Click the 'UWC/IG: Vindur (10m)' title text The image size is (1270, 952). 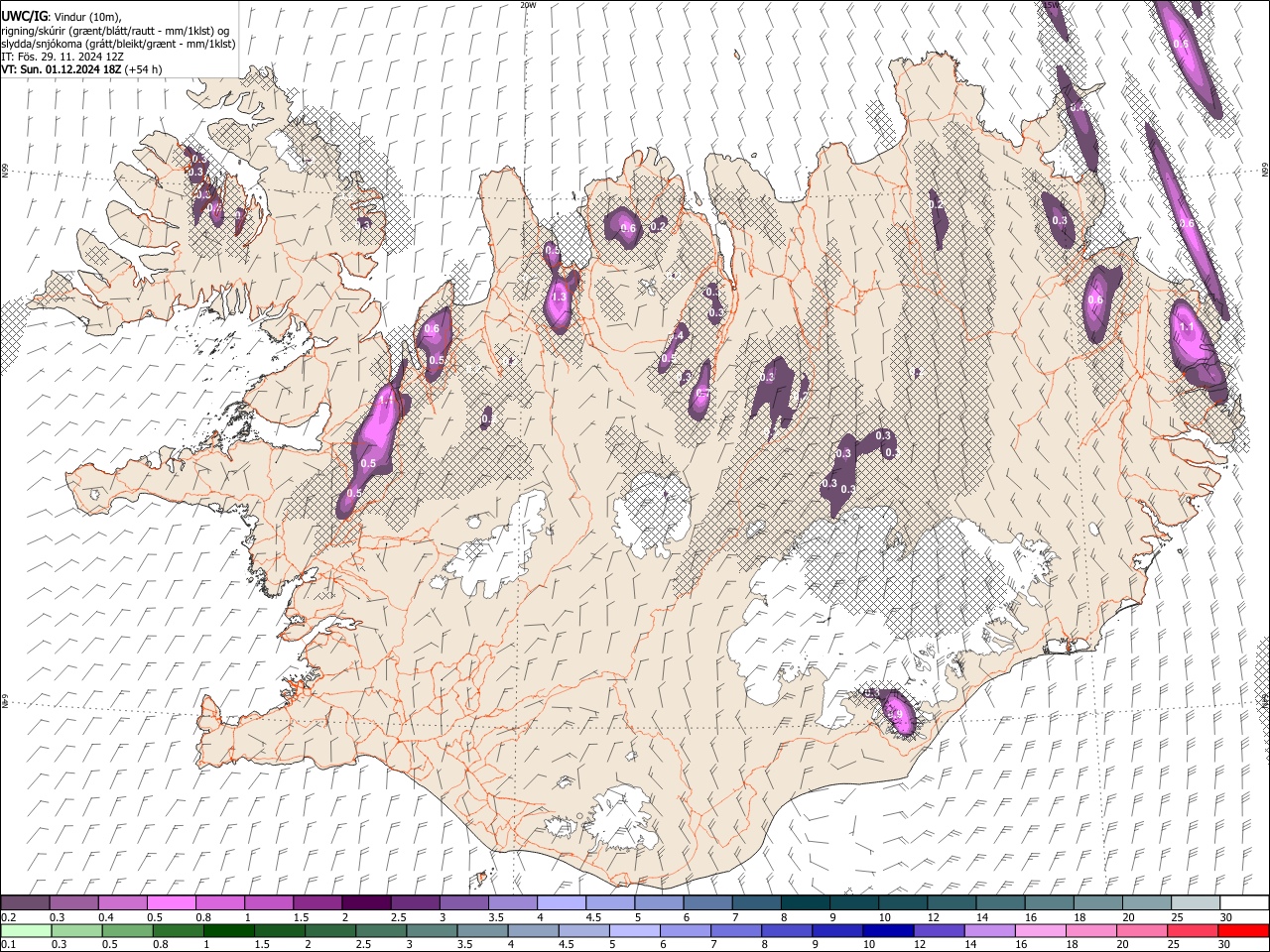click(61, 17)
